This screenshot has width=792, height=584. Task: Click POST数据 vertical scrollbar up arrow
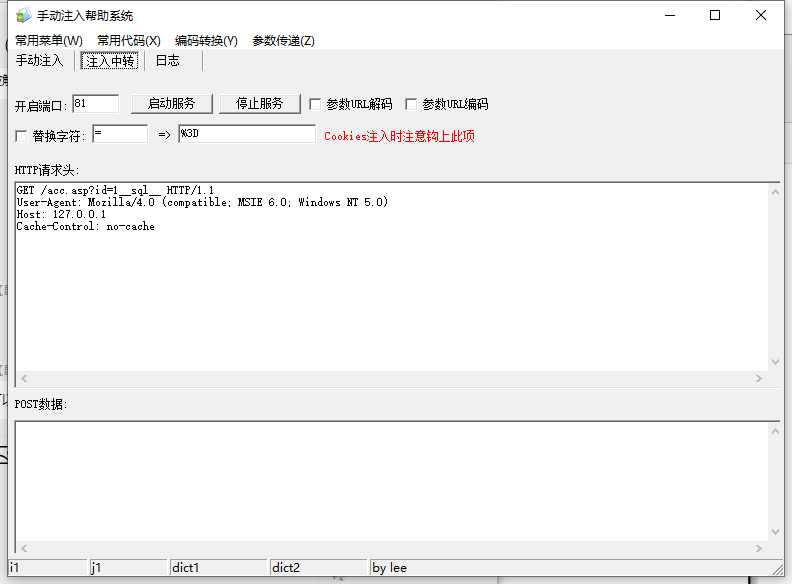click(775, 431)
